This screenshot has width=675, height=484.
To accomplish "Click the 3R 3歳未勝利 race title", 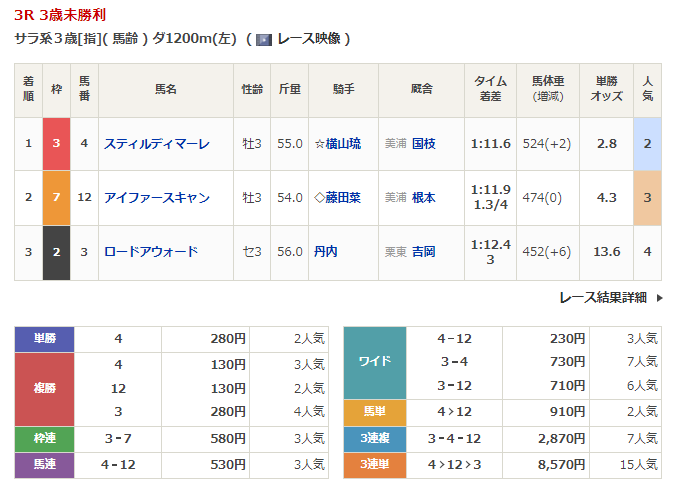I will point(61,15).
